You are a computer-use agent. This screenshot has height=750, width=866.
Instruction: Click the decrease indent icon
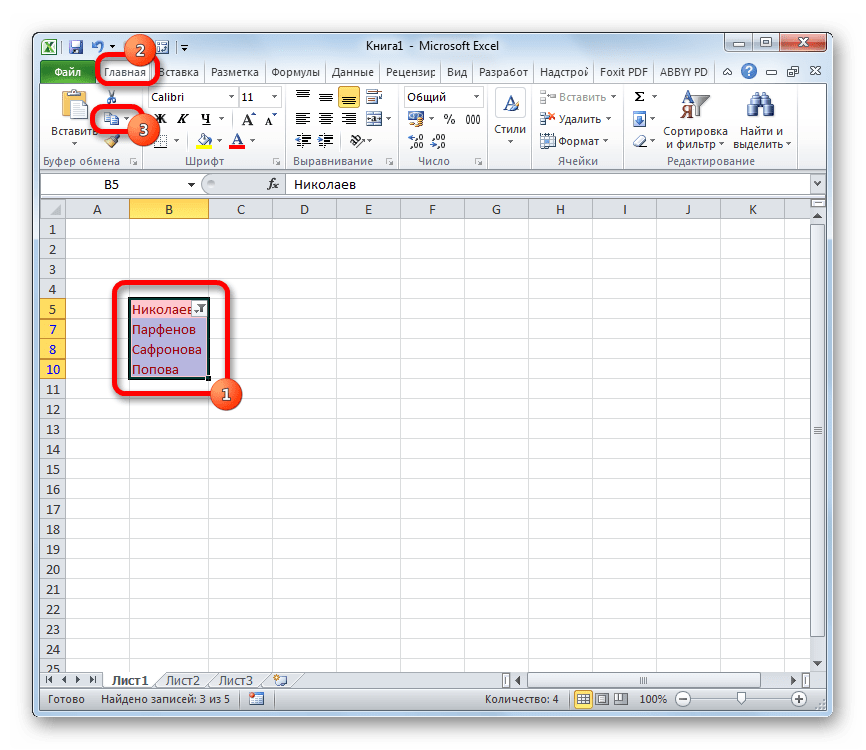303,141
